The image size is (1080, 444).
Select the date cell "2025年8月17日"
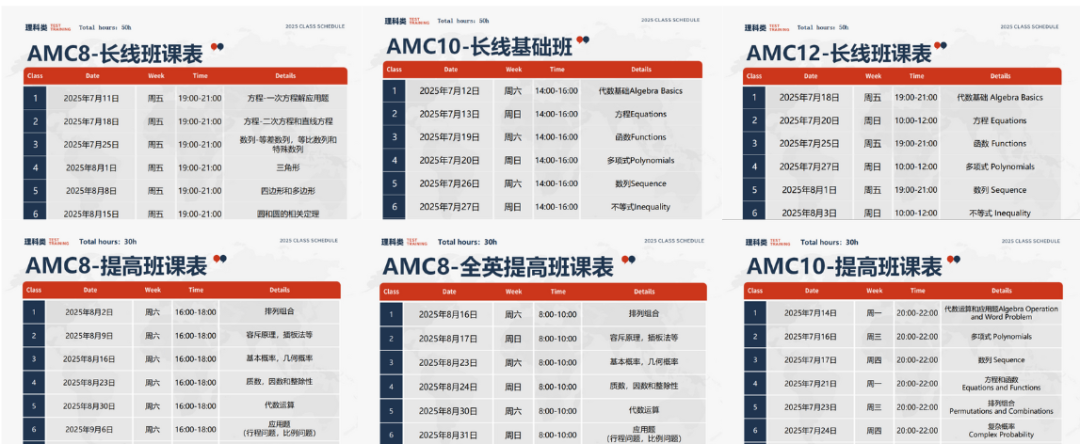(x=448, y=338)
